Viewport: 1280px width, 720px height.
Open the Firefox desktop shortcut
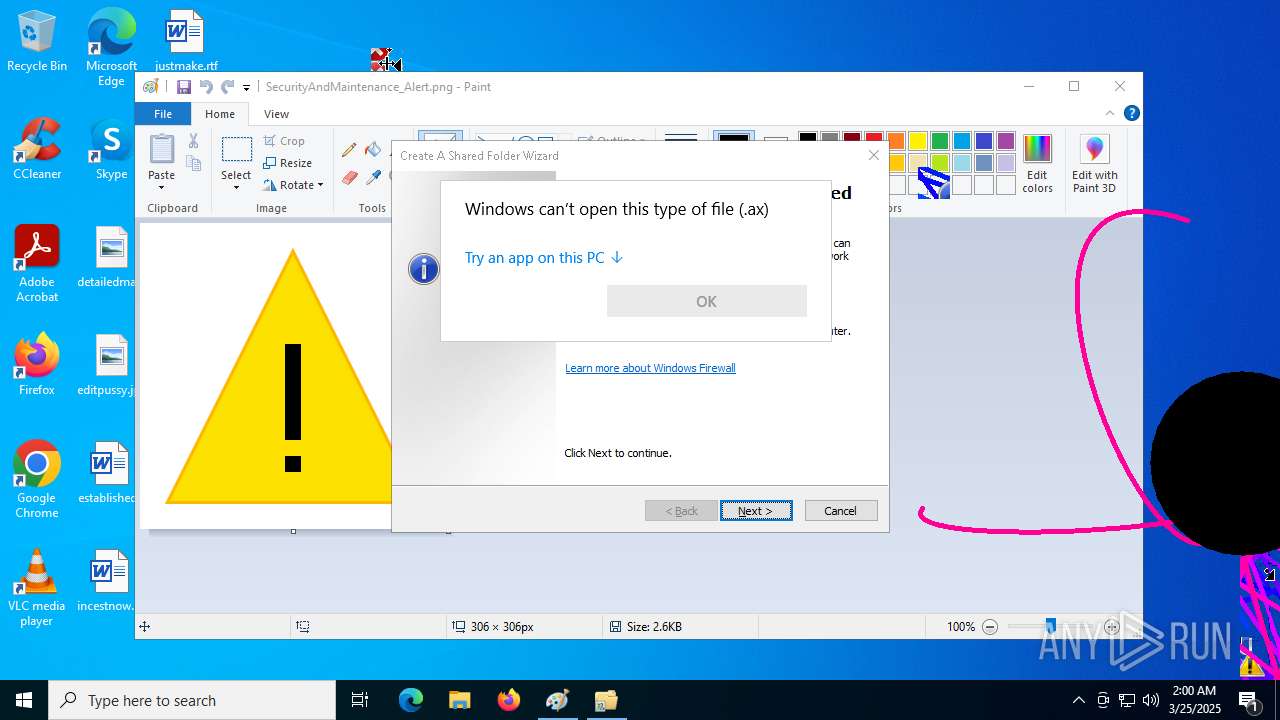coord(37,365)
